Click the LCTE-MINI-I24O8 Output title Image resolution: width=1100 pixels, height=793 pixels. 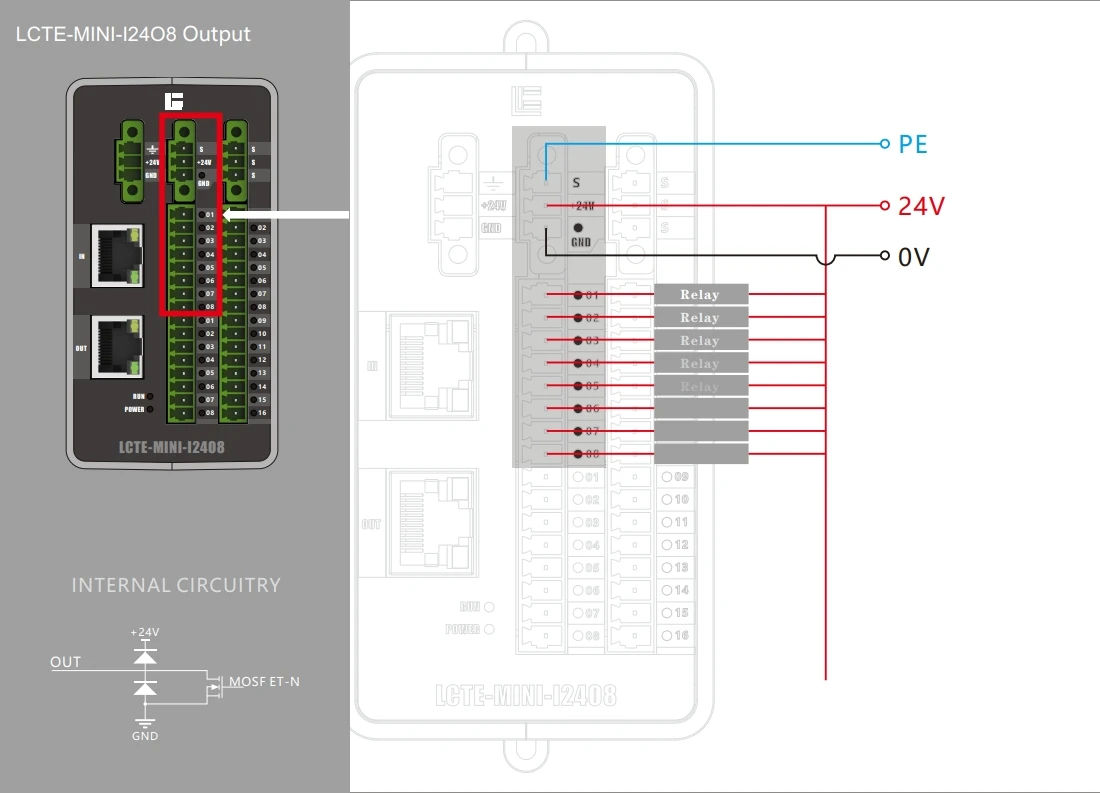click(x=132, y=34)
